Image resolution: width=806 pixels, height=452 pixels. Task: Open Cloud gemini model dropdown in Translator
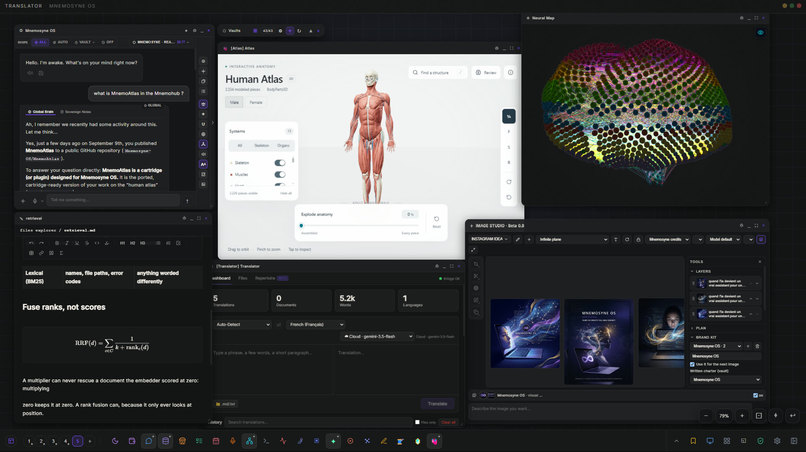coord(377,336)
